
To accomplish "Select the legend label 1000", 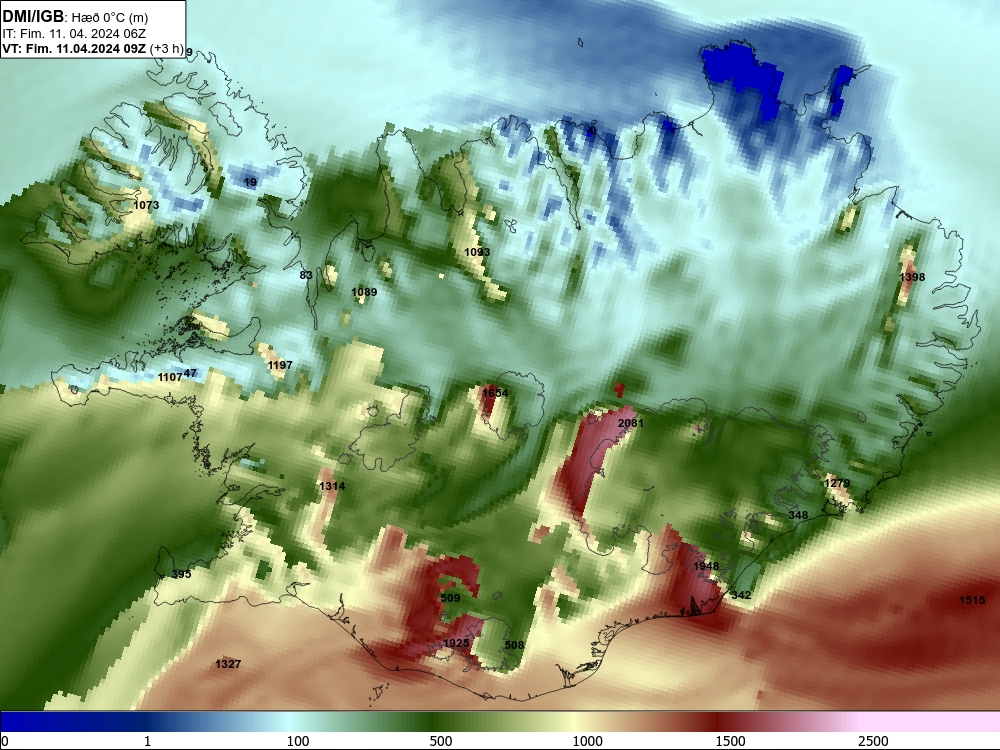I will click(x=587, y=741).
